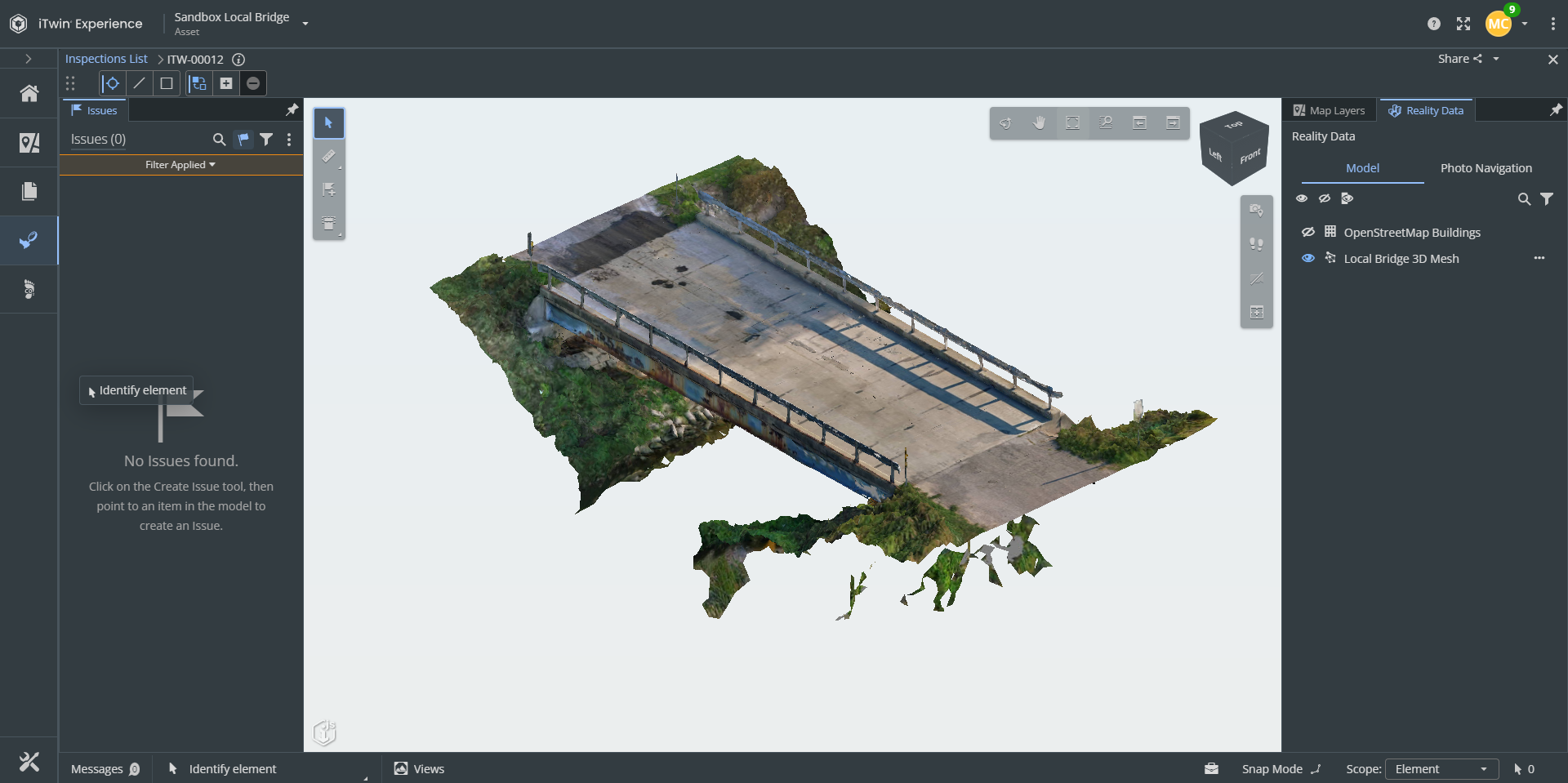The image size is (1568, 783).
Task: Expand the left navigation sidebar chevron
Action: (x=29, y=60)
